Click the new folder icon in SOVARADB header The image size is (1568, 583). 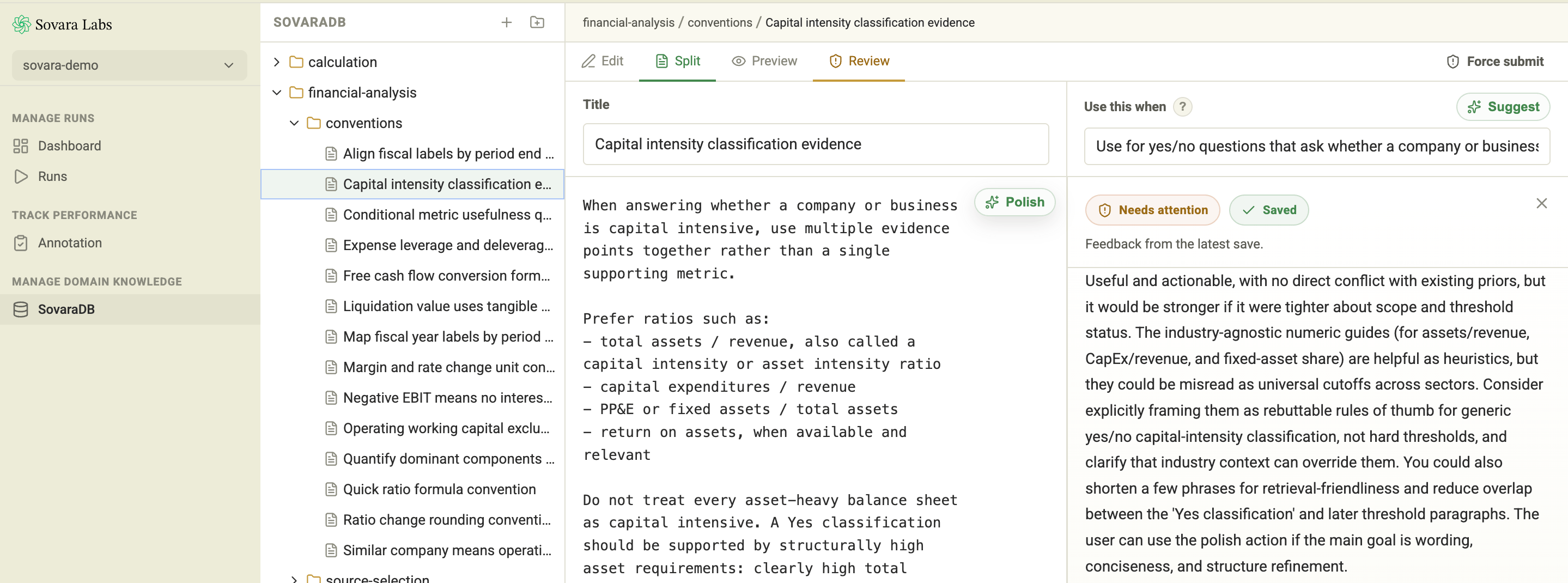pos(537,22)
